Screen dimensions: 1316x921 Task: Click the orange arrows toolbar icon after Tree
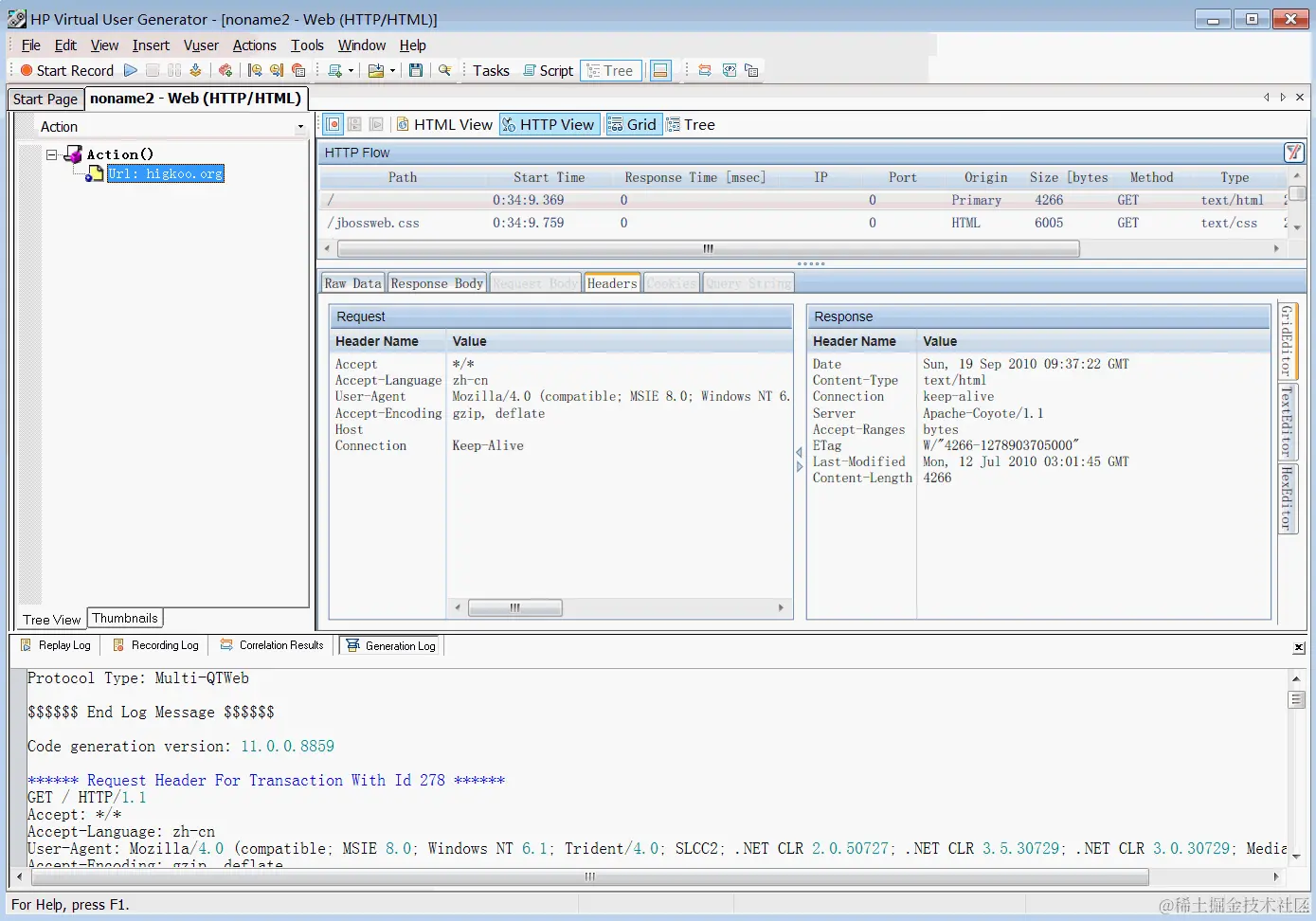(x=705, y=70)
